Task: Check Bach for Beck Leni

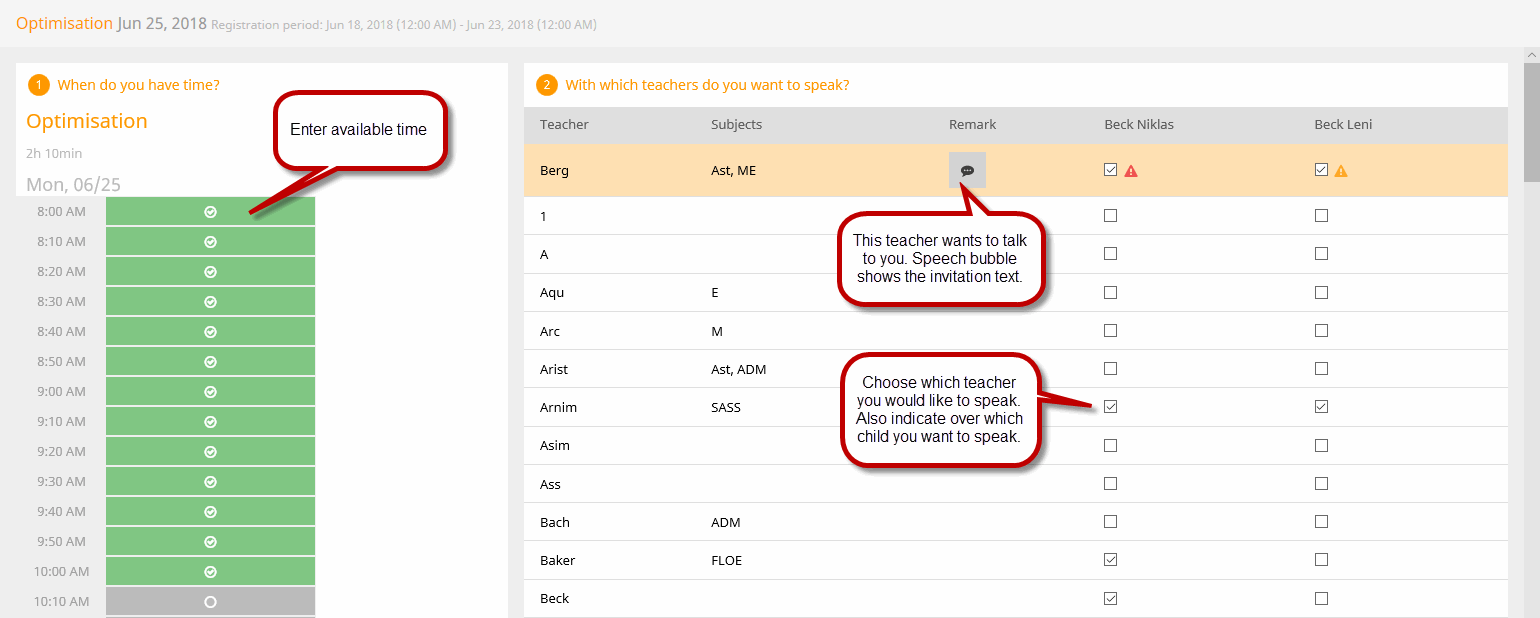Action: 1321,522
